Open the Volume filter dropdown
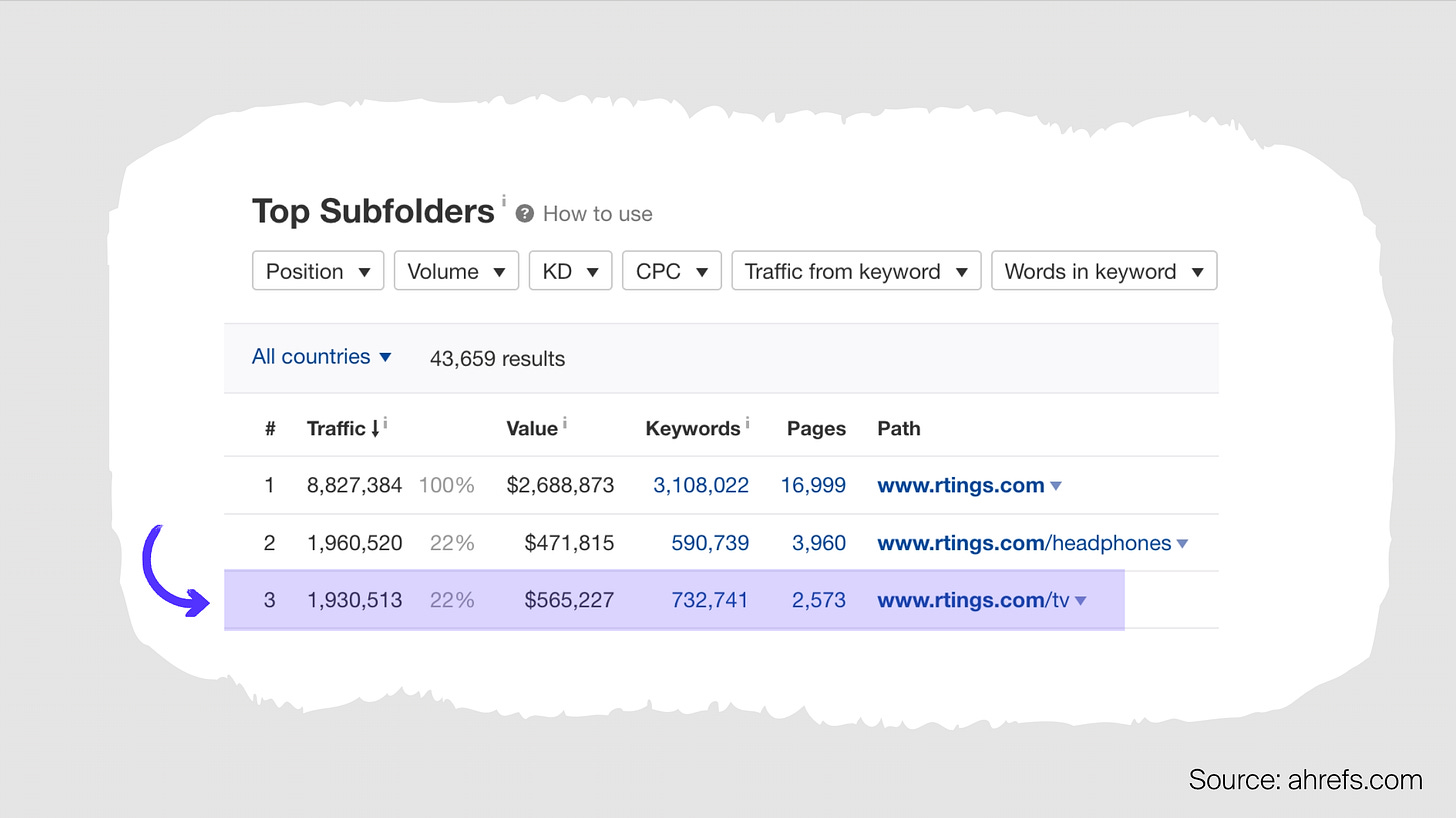 tap(456, 271)
